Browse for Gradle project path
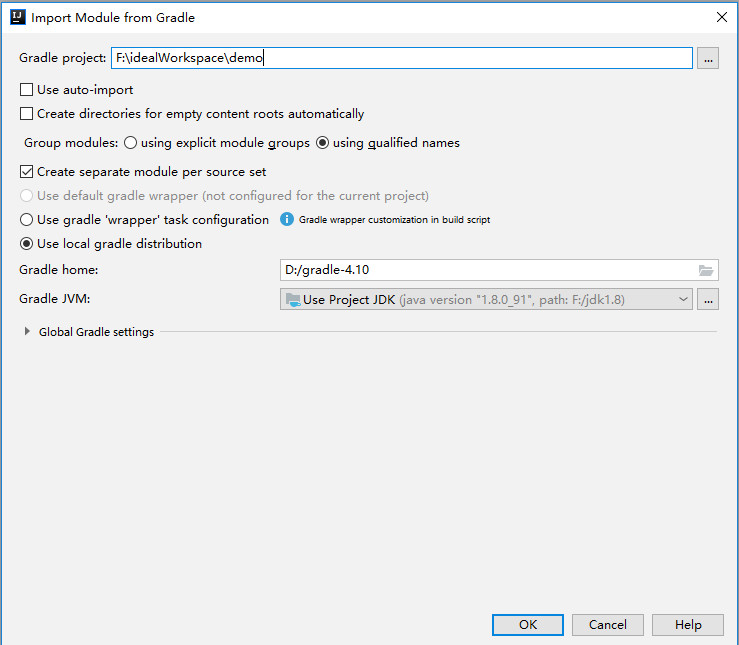 [x=708, y=58]
